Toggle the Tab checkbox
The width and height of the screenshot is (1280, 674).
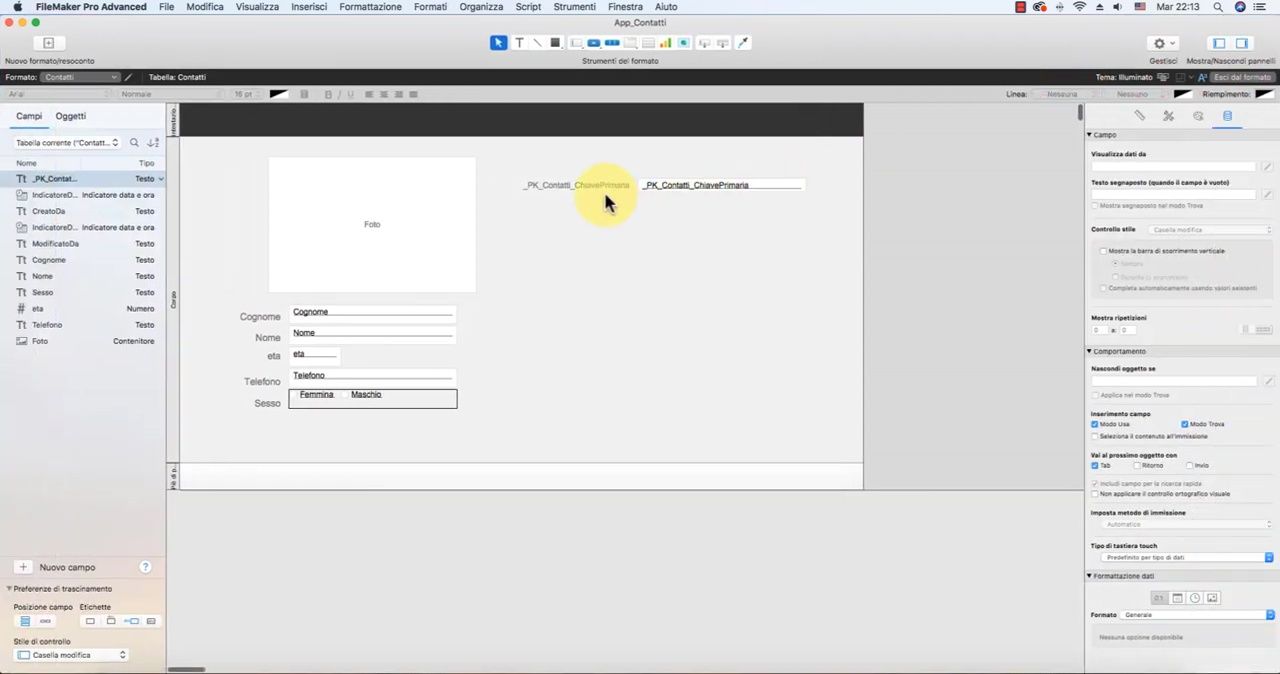pos(1095,465)
